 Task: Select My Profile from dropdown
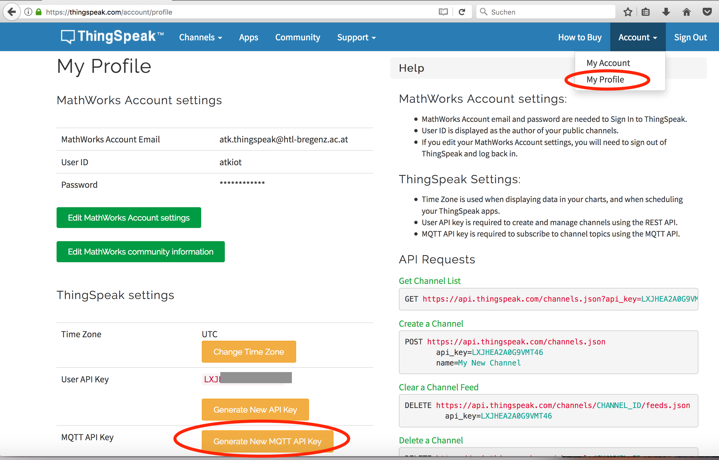point(605,80)
